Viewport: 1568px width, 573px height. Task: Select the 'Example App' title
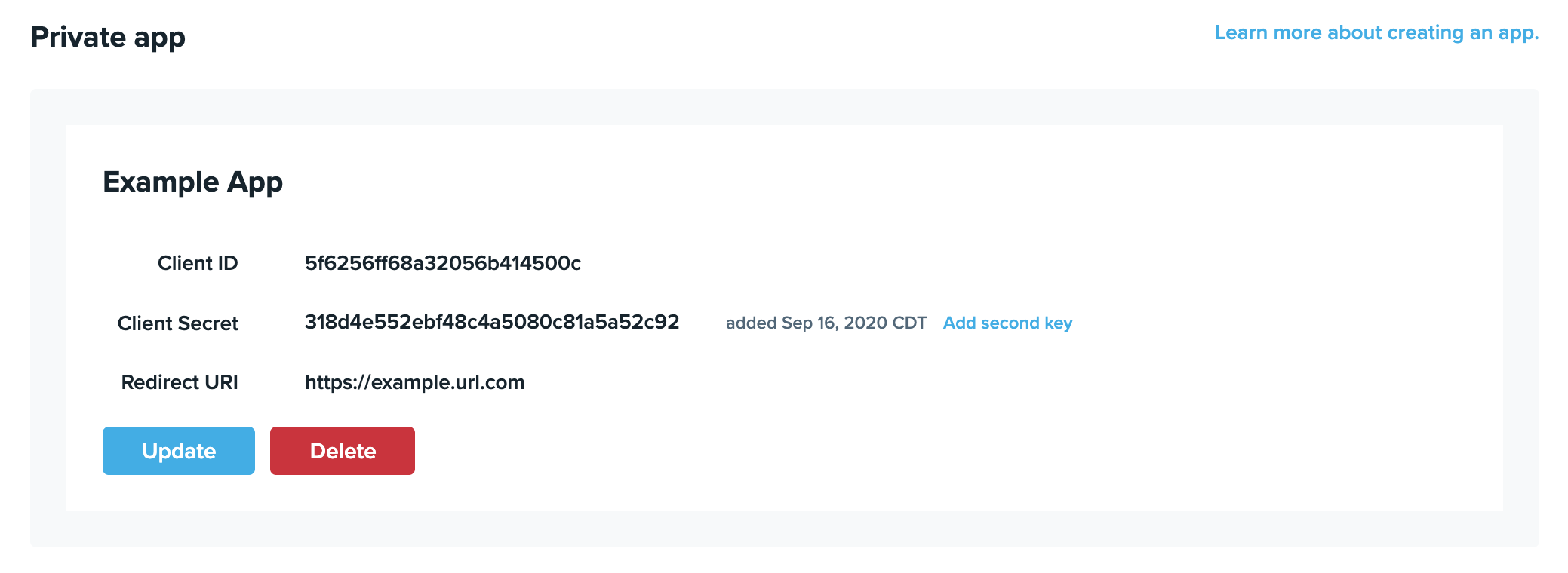[x=192, y=182]
